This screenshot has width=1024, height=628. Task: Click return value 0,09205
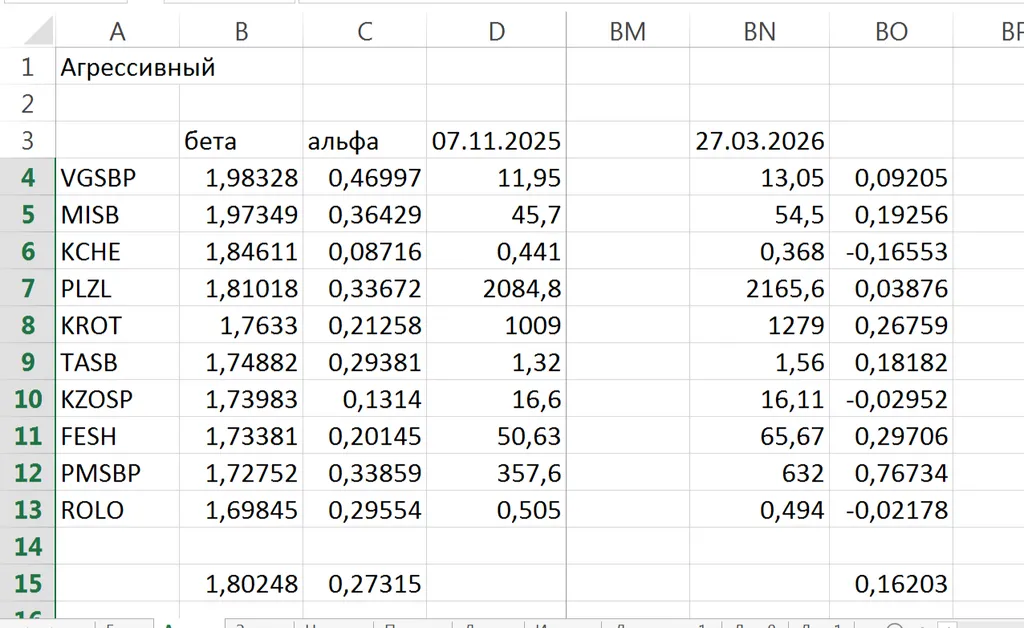pos(891,177)
